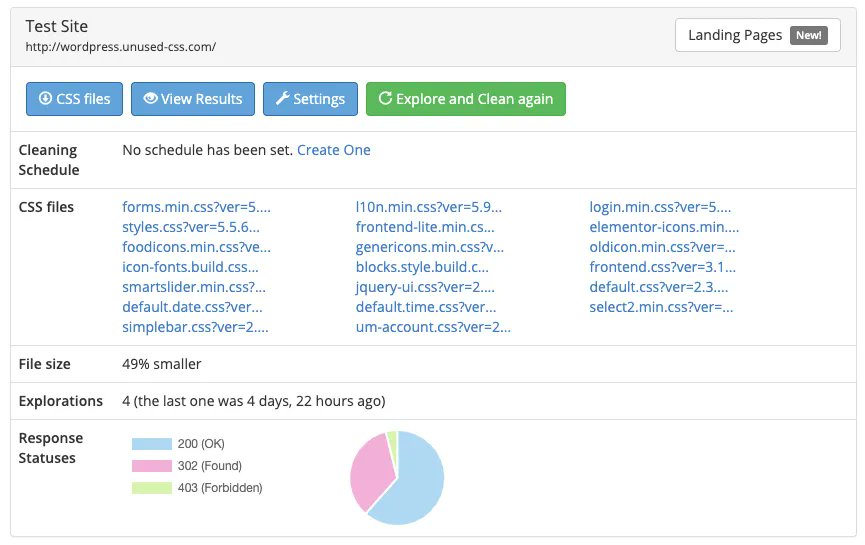Open default.time.css file link
Image resolution: width=865 pixels, height=545 pixels.
(426, 307)
